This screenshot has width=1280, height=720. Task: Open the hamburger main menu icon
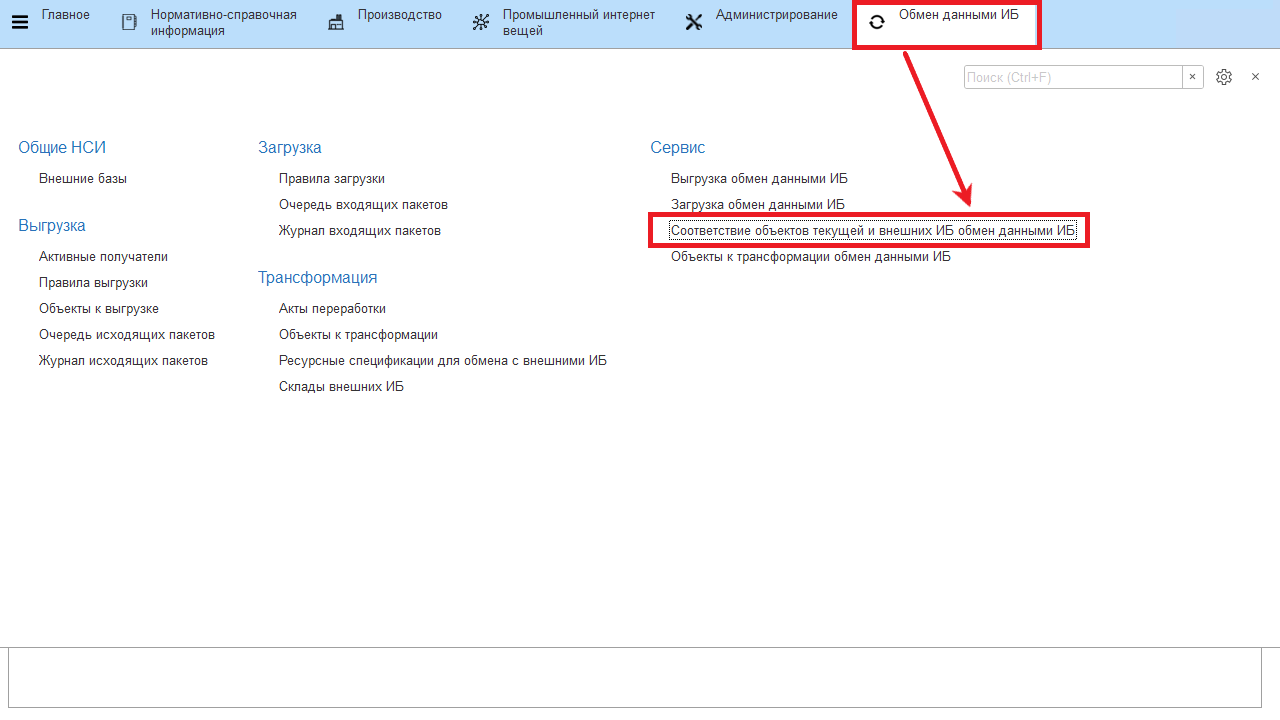(x=20, y=22)
